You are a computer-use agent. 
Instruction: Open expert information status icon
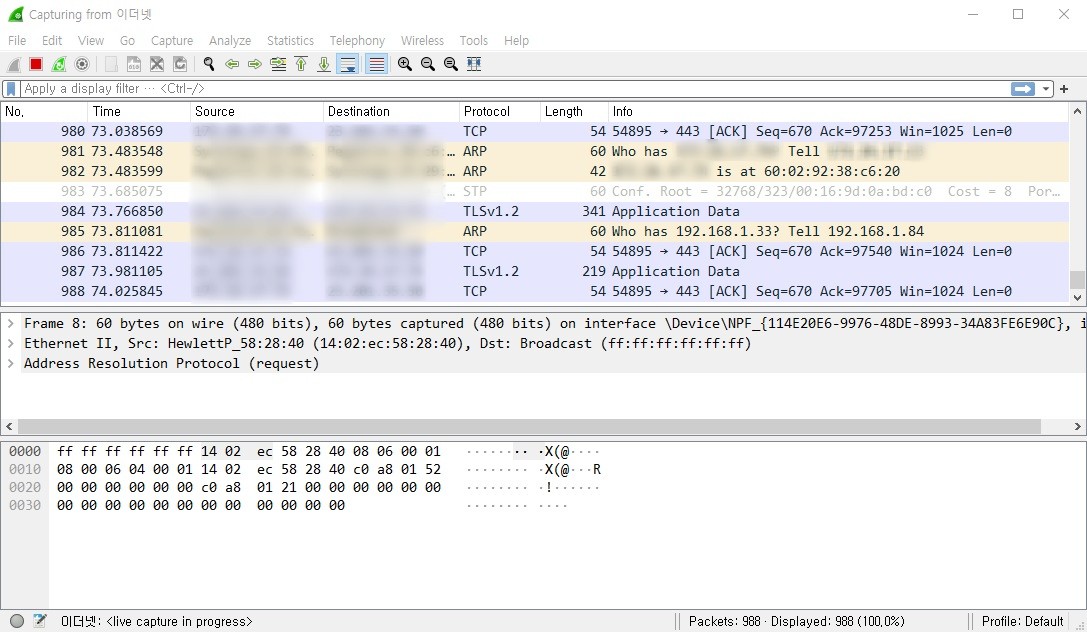pos(17,621)
